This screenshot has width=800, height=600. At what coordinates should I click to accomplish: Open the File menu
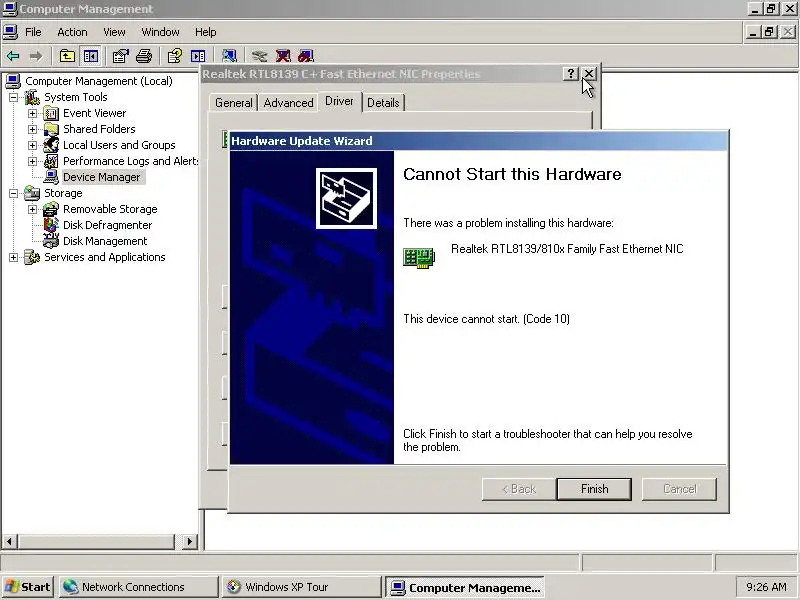pyautogui.click(x=33, y=32)
